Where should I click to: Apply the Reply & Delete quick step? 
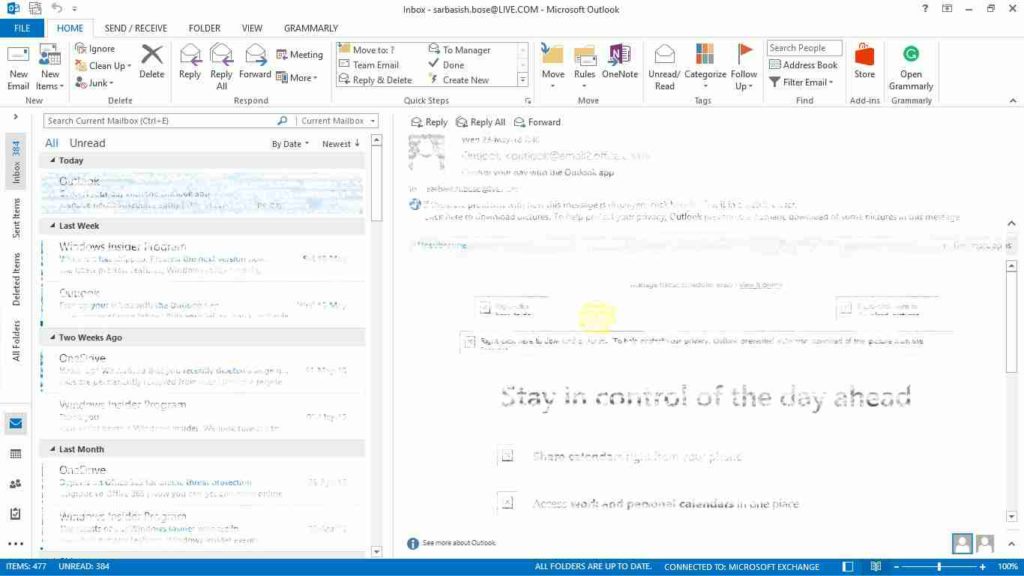coord(376,80)
